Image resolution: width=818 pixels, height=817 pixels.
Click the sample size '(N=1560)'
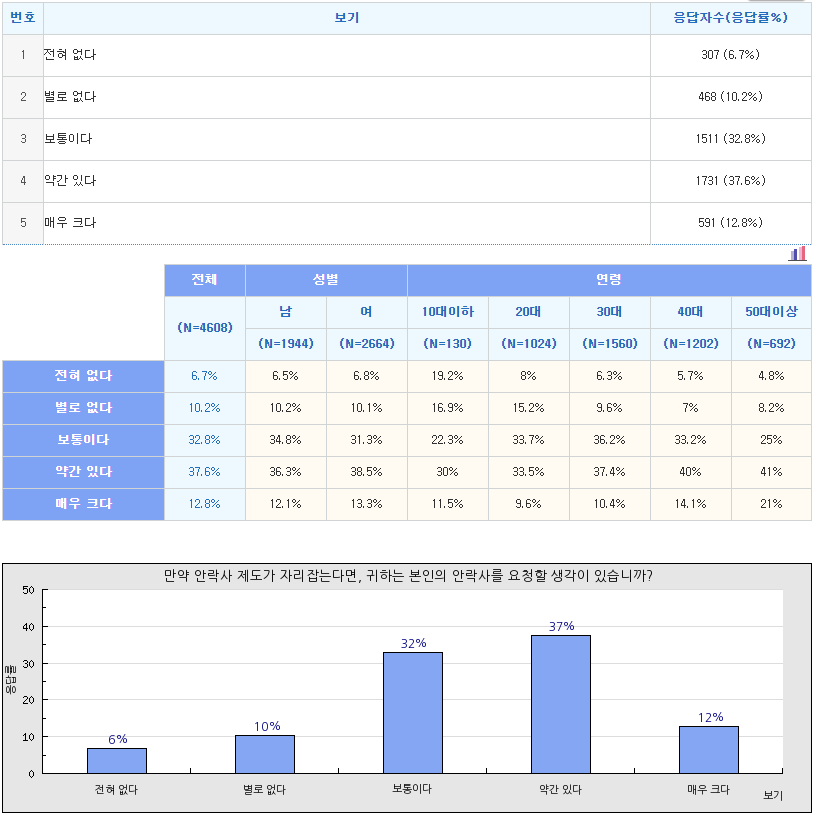click(609, 344)
